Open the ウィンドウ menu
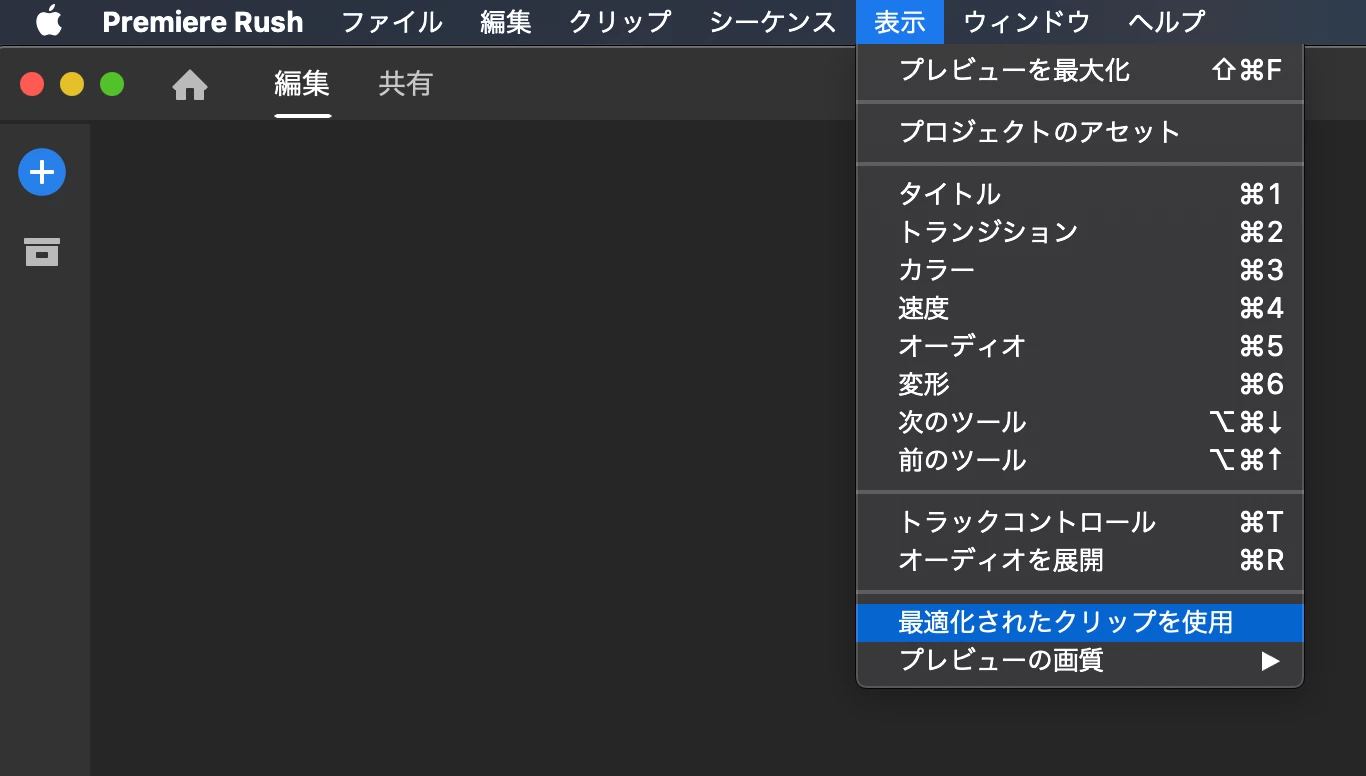 pyautogui.click(x=1027, y=22)
